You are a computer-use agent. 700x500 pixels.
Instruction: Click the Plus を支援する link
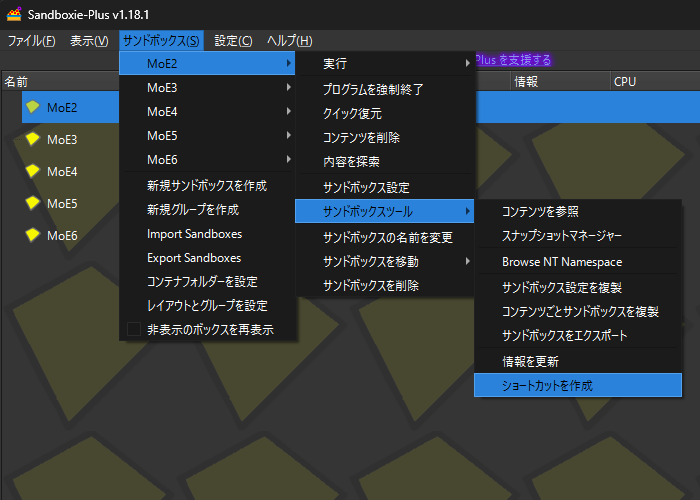click(x=513, y=60)
